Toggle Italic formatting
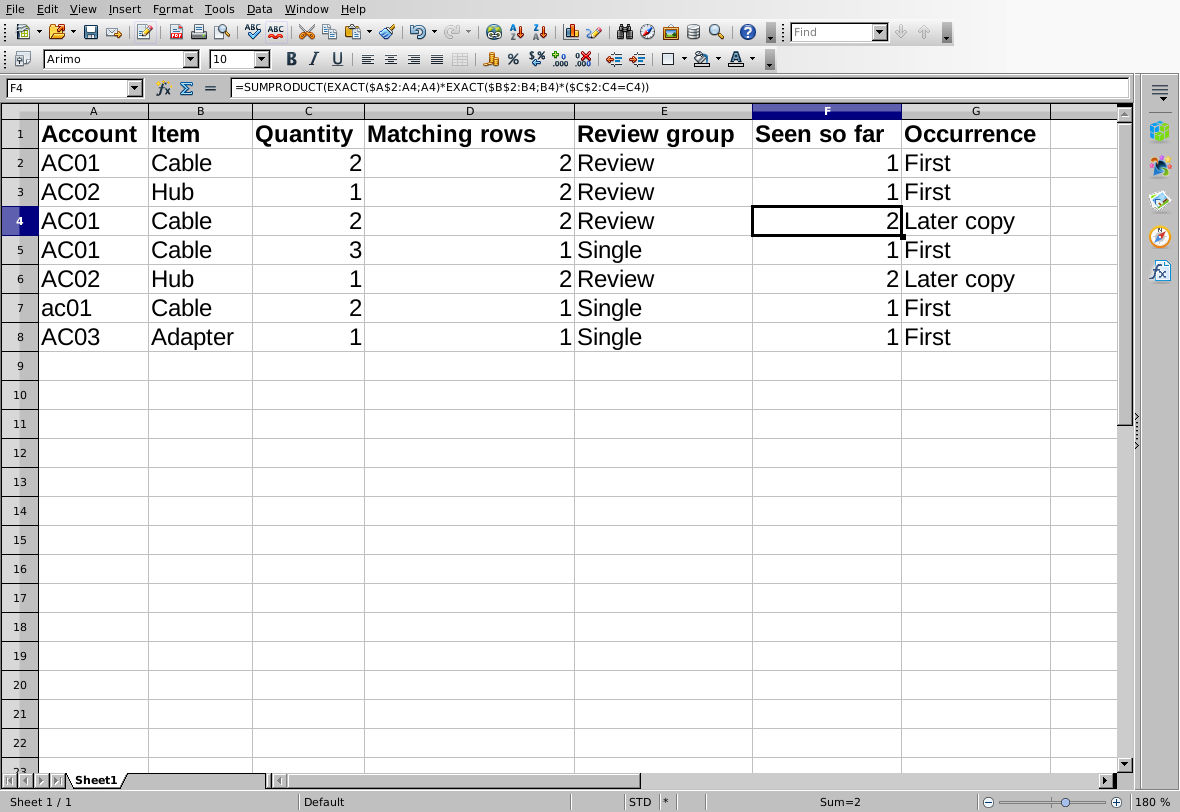This screenshot has height=812, width=1180. click(314, 59)
